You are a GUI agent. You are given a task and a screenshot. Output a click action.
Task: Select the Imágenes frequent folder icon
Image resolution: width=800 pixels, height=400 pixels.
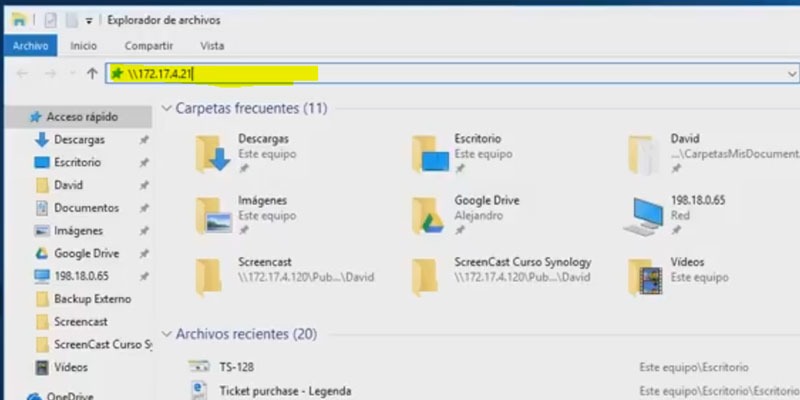(214, 216)
